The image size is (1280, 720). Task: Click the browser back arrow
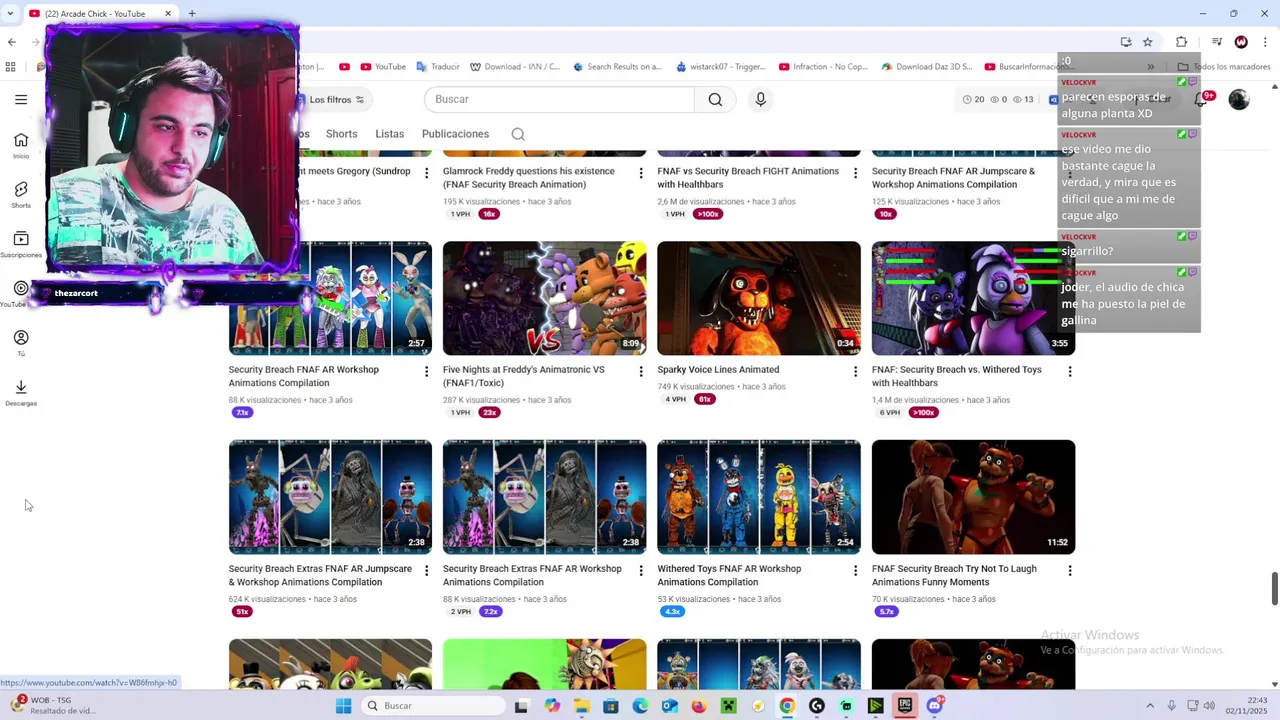[12, 42]
